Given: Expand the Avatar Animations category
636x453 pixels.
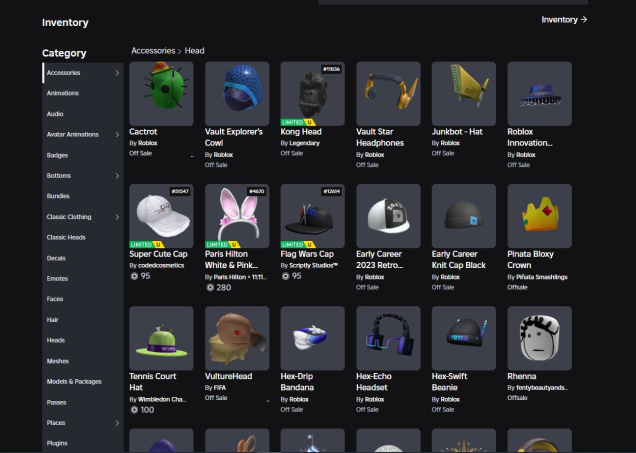Looking at the screenshot, I should click(117, 135).
